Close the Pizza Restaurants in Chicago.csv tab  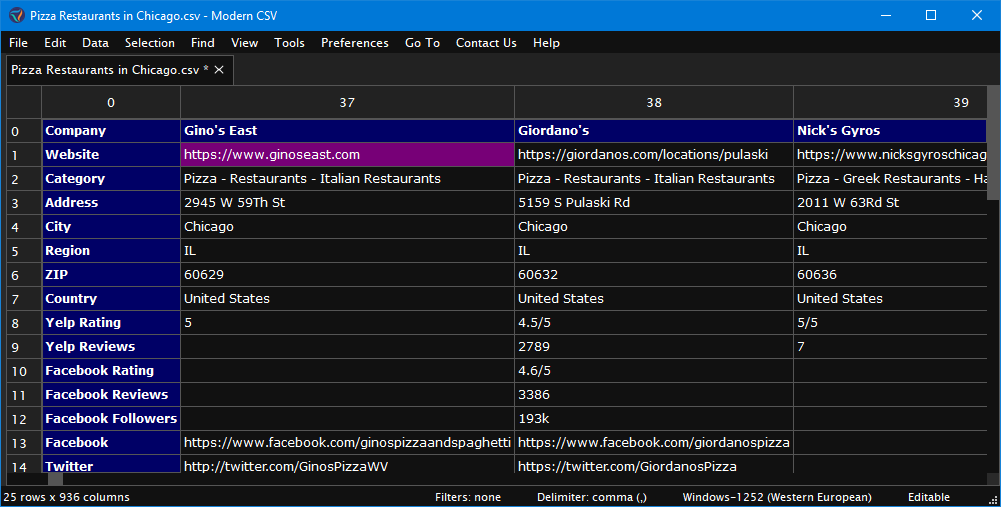pos(219,70)
